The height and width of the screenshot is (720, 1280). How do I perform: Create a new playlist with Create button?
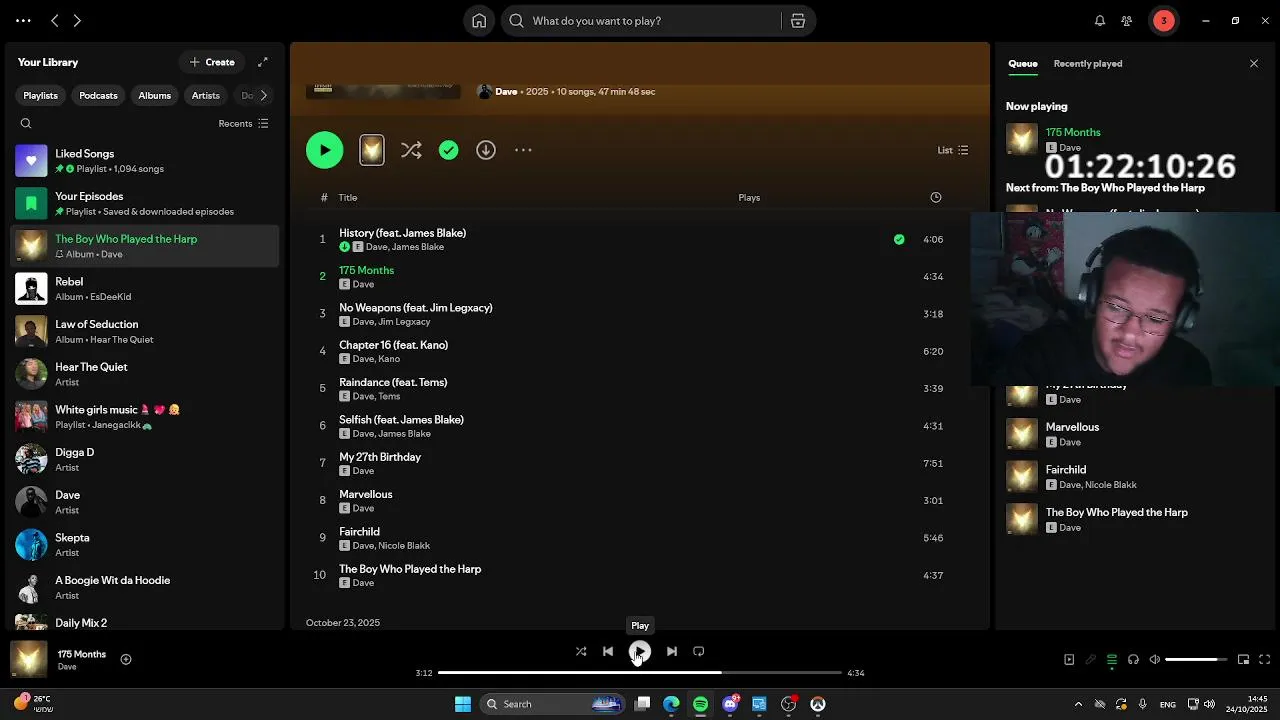click(212, 62)
